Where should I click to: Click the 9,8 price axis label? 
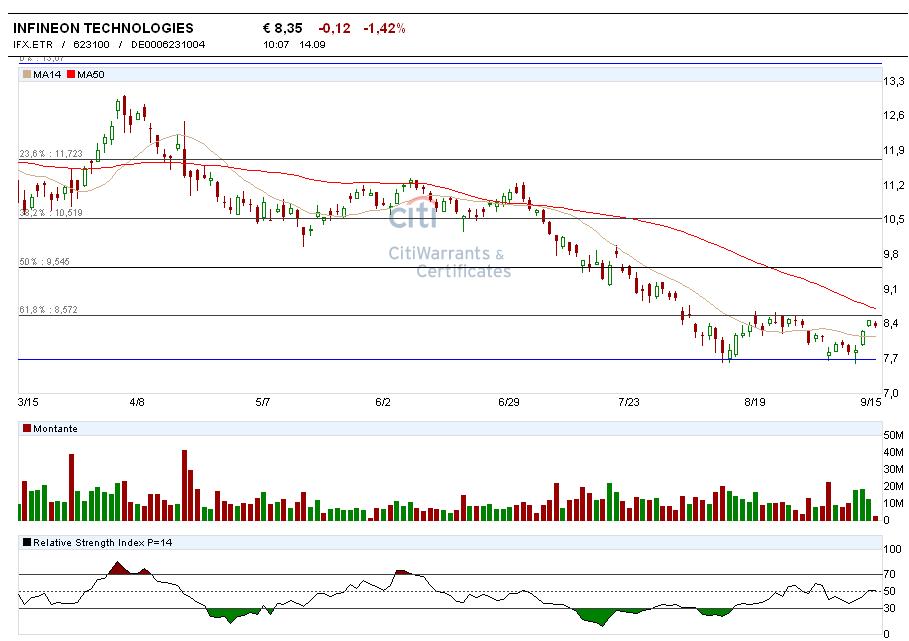click(891, 254)
